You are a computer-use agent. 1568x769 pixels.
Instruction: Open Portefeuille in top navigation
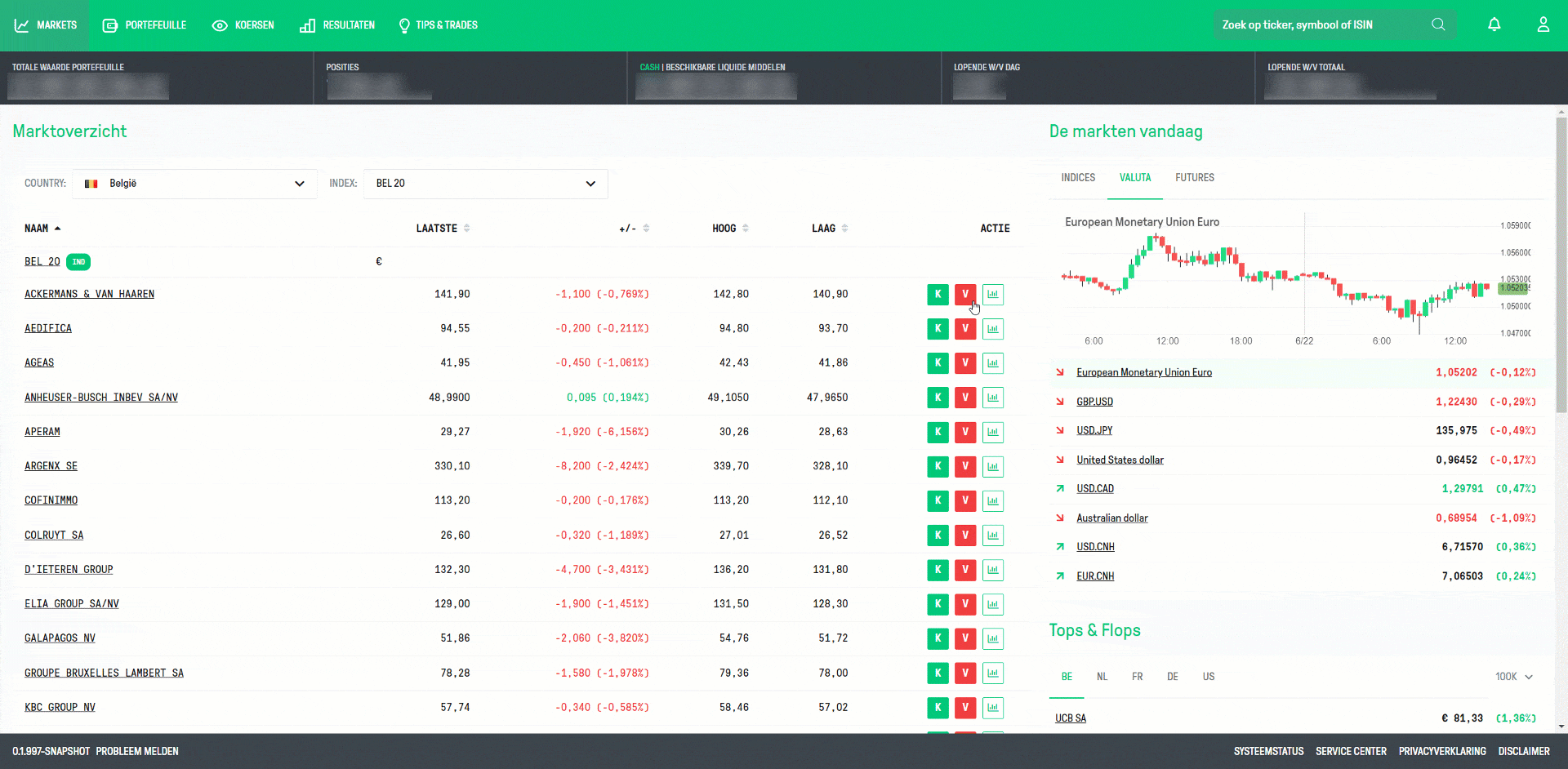pos(145,25)
